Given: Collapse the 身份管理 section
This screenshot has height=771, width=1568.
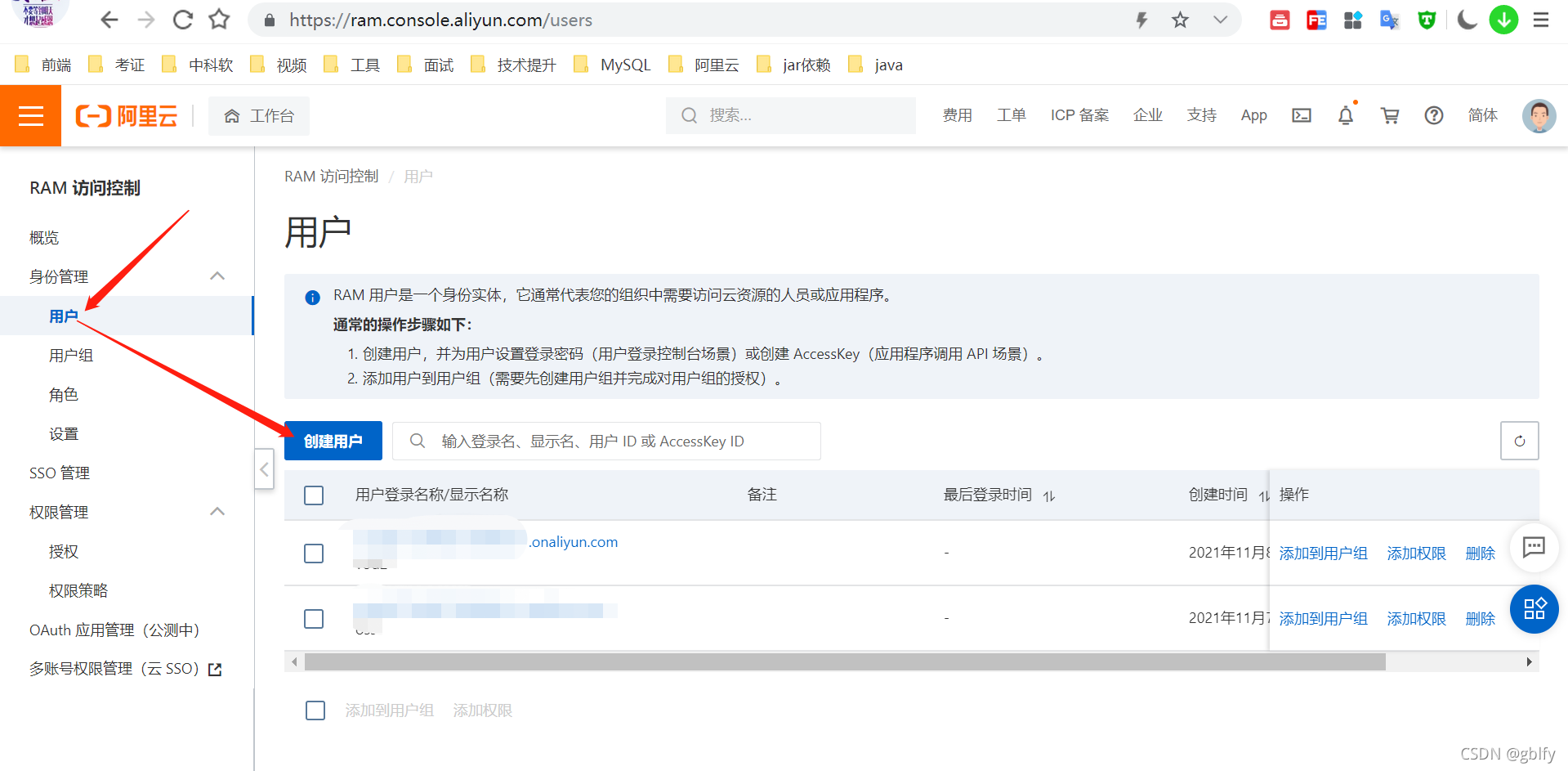Looking at the screenshot, I should pos(217,276).
